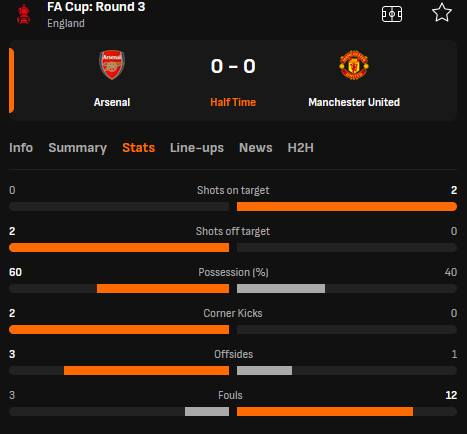Go to the News tab
Screen dimensions: 467x434
tap(256, 148)
